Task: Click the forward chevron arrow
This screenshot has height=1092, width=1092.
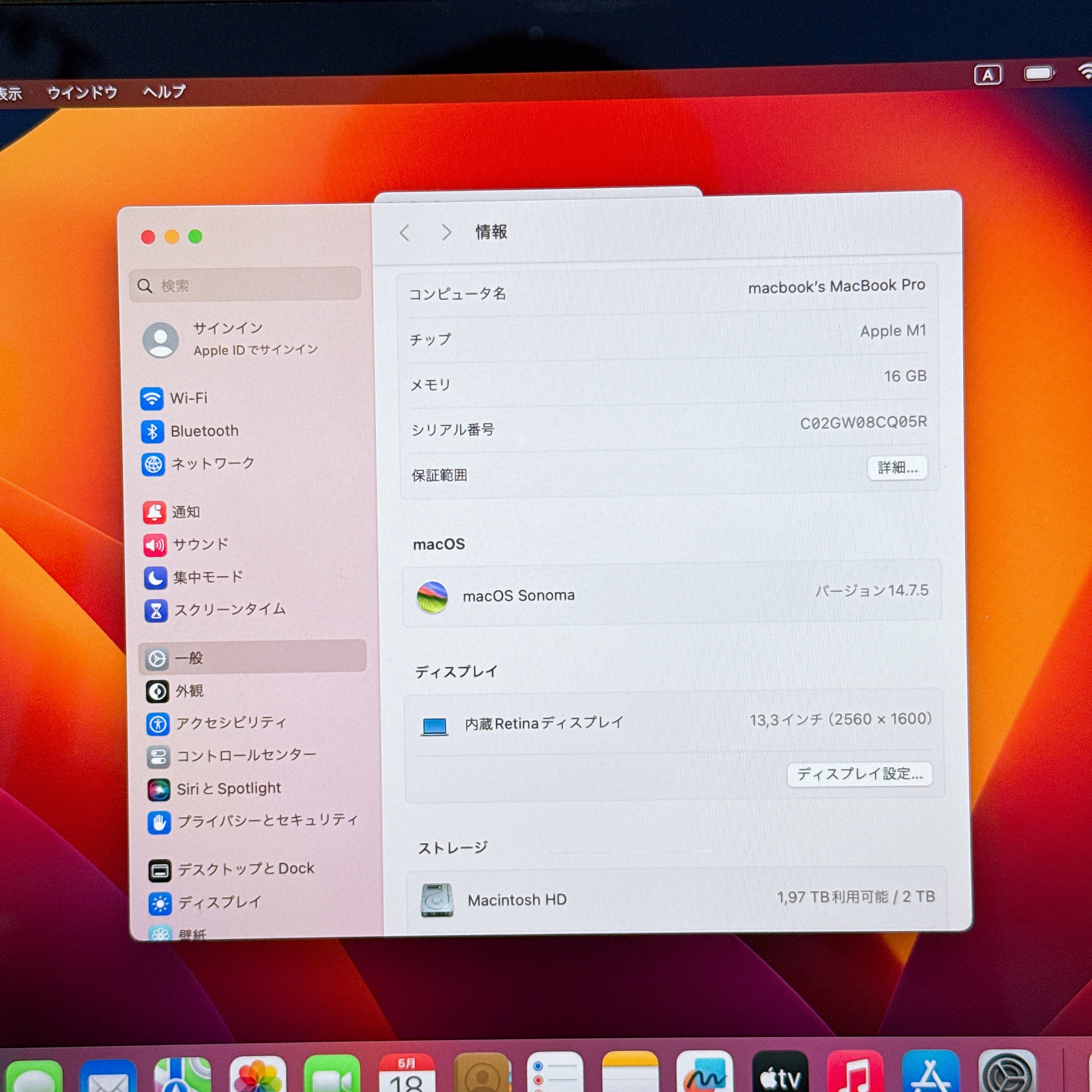Action: 446,233
